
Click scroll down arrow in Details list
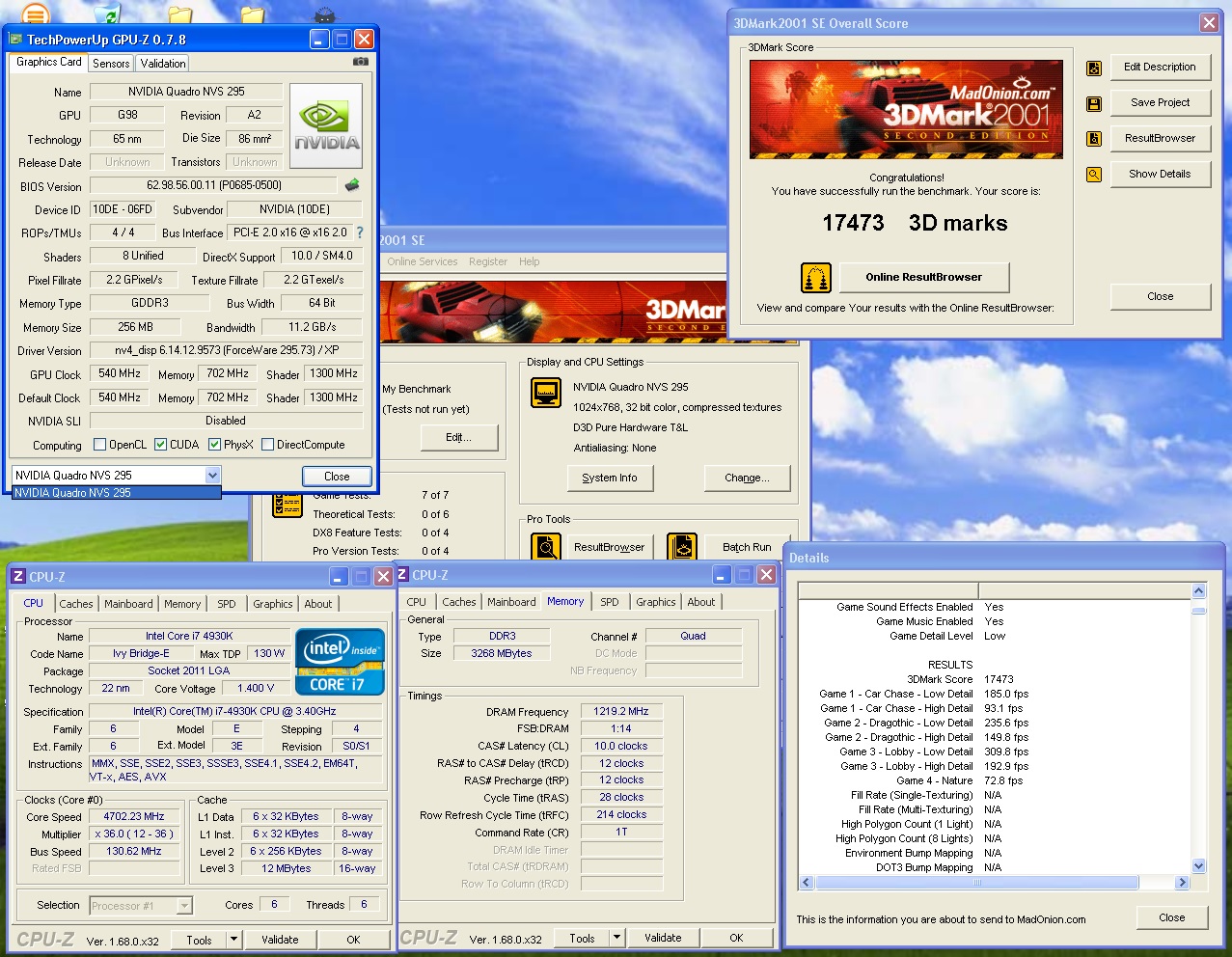point(1198,865)
